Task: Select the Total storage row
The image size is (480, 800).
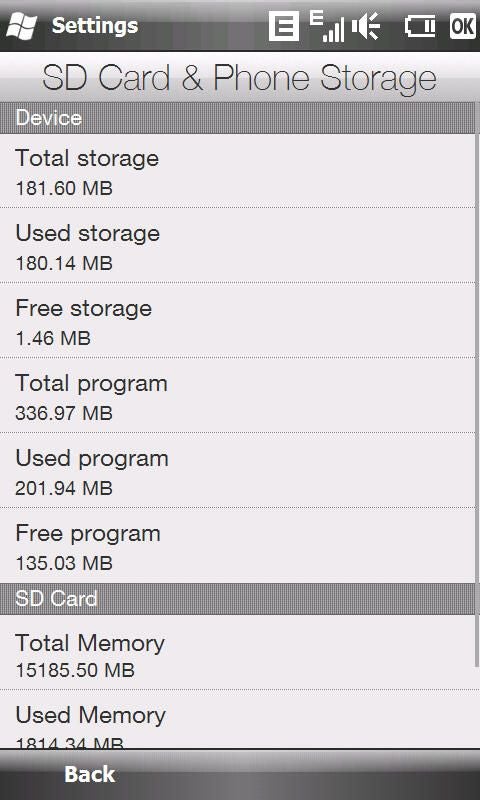Action: [237, 171]
